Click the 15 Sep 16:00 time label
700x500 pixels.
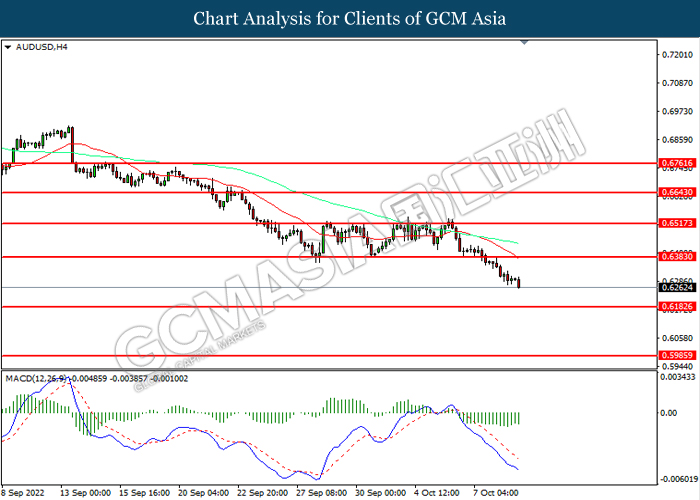145,493
